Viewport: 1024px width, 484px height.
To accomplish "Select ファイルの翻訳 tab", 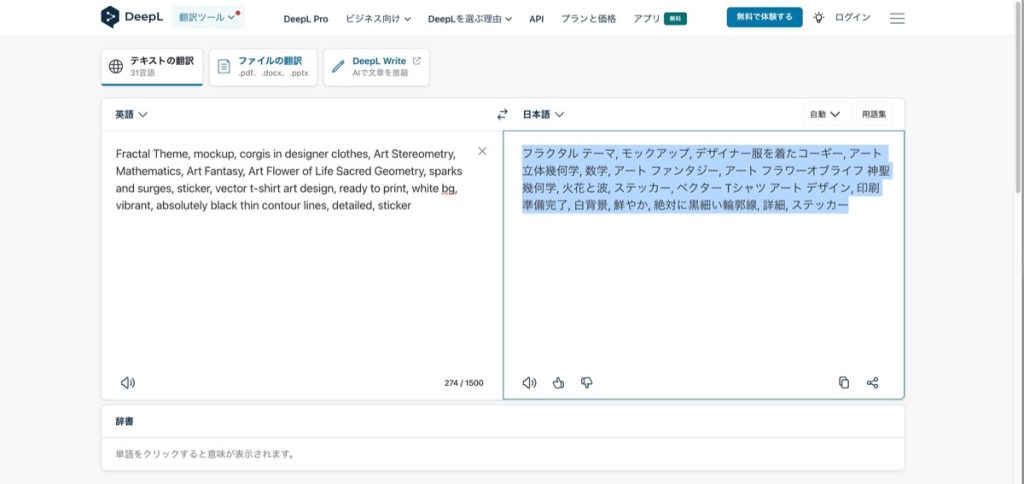I will click(263, 67).
